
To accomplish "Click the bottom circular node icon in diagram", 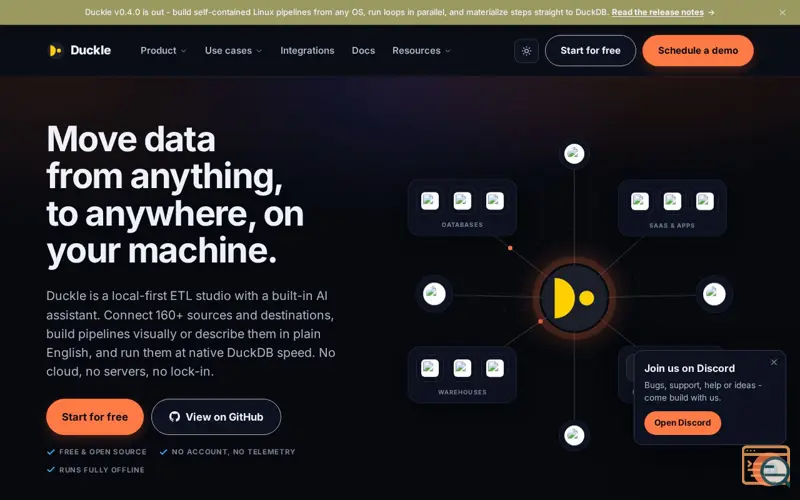I will click(574, 436).
